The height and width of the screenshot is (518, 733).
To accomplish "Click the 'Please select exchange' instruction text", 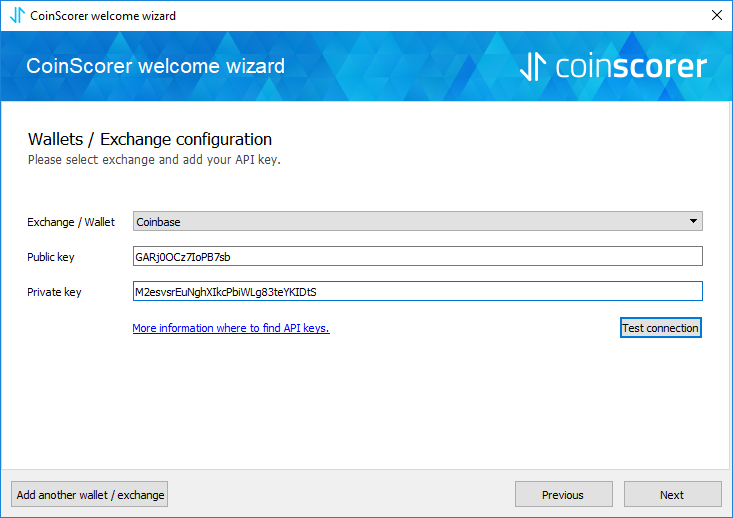I will click(154, 160).
